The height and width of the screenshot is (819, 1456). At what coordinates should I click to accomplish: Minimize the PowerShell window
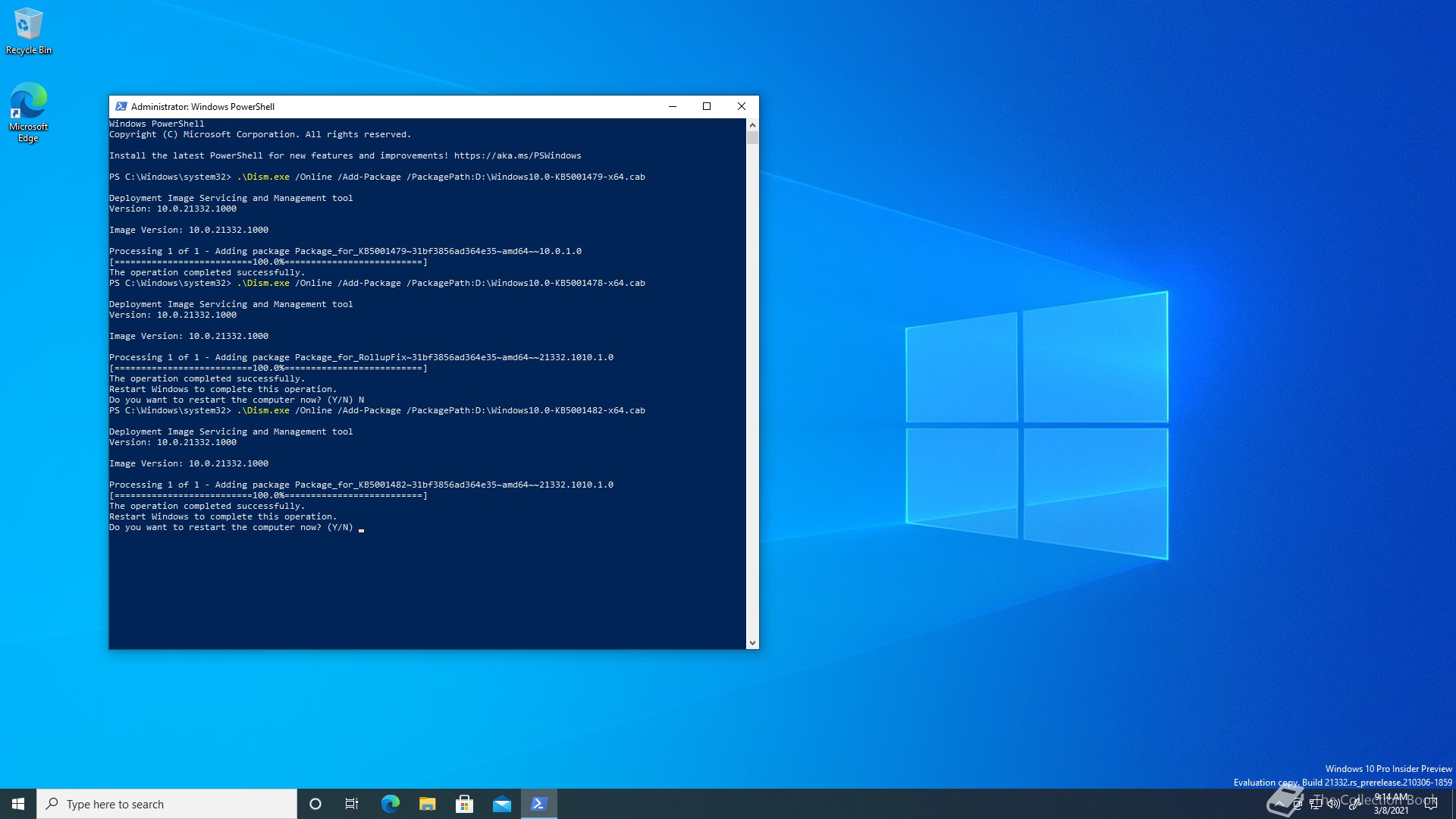click(x=672, y=106)
